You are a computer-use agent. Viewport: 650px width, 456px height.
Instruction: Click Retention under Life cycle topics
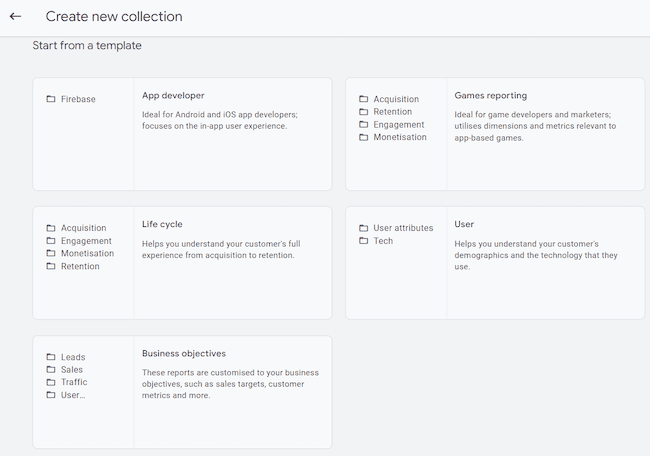coord(80,267)
